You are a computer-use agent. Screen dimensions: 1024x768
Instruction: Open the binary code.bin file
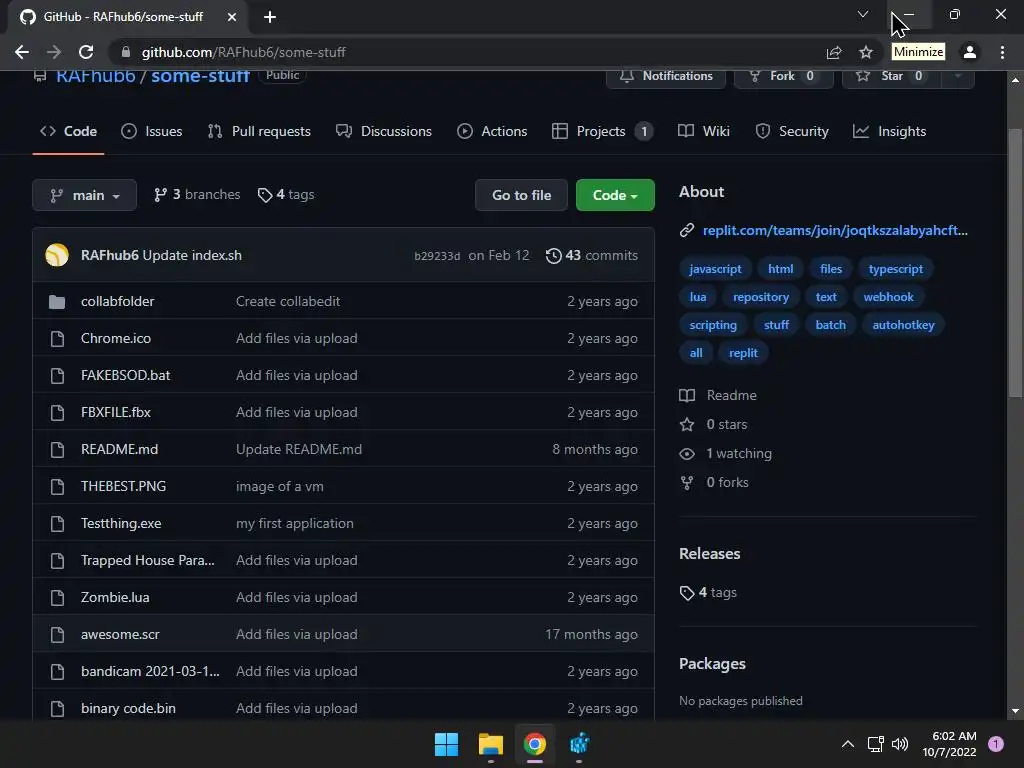[x=128, y=709]
